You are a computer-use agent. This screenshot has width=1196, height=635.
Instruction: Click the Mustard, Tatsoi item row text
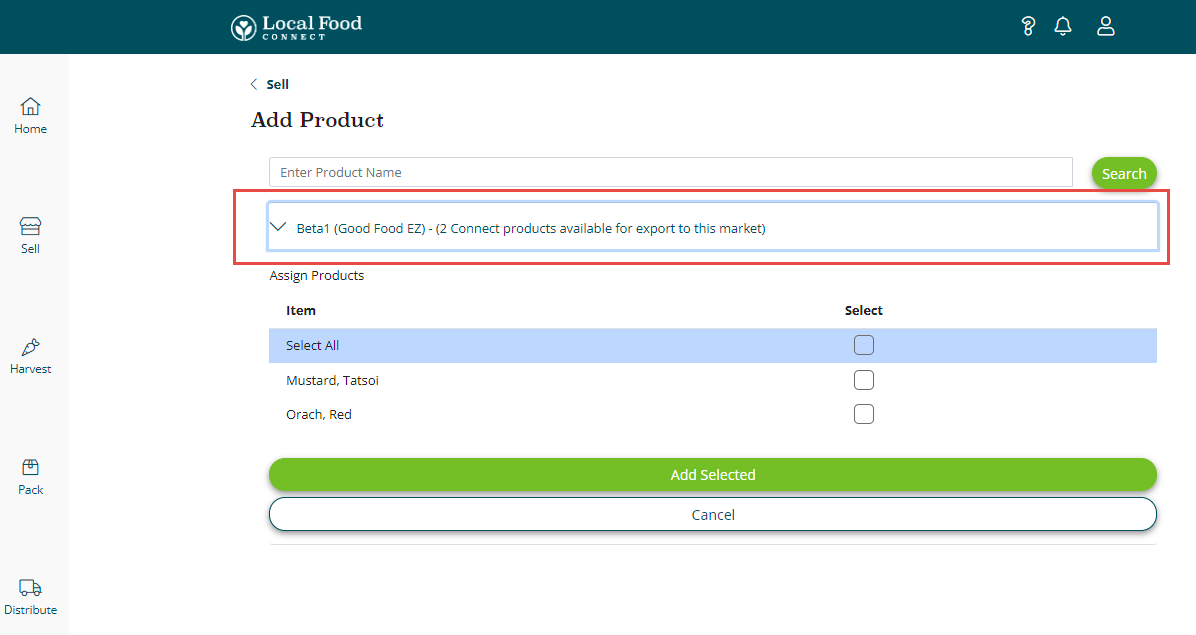(332, 380)
